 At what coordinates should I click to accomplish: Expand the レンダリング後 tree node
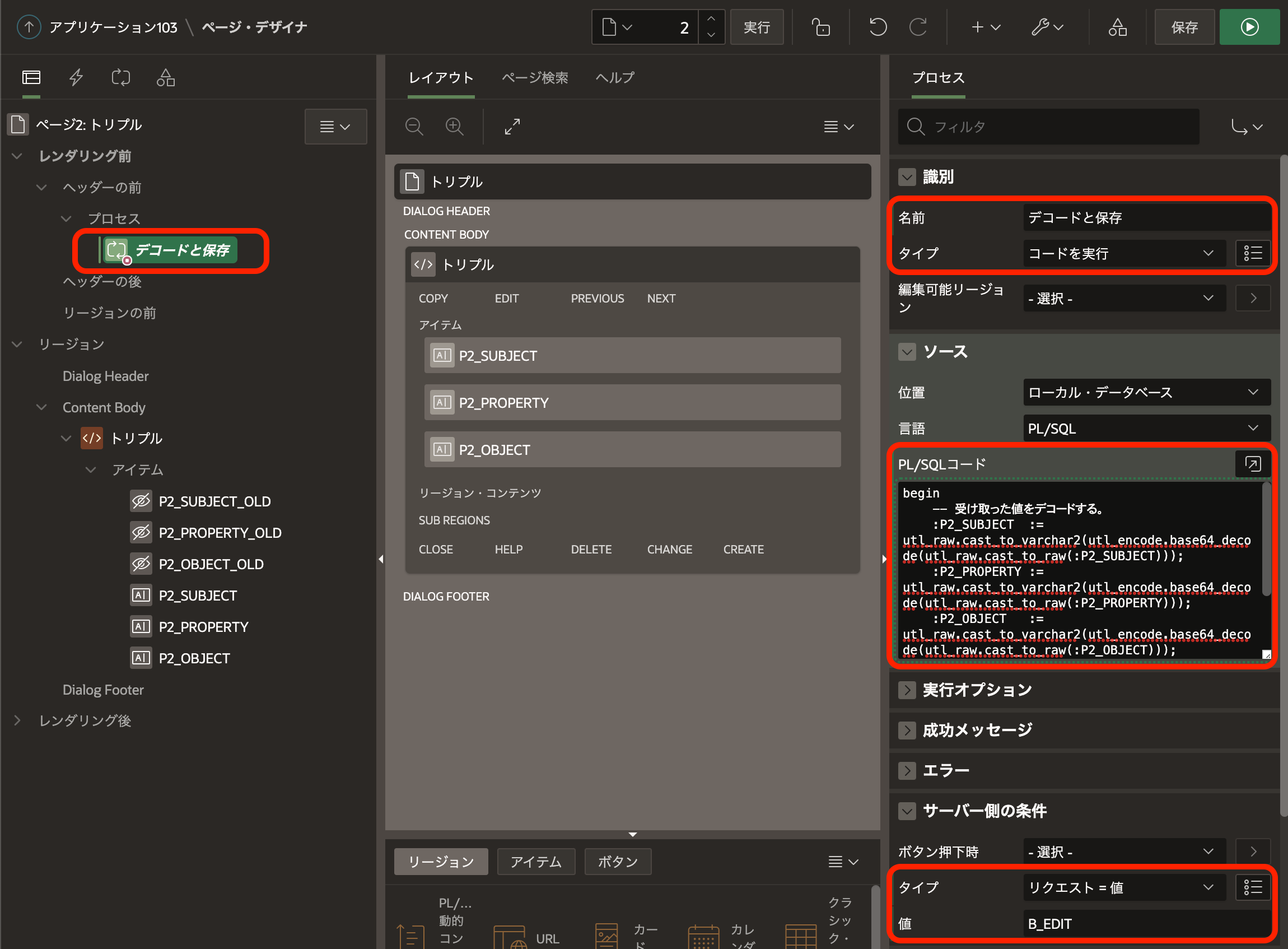pyautogui.click(x=17, y=720)
